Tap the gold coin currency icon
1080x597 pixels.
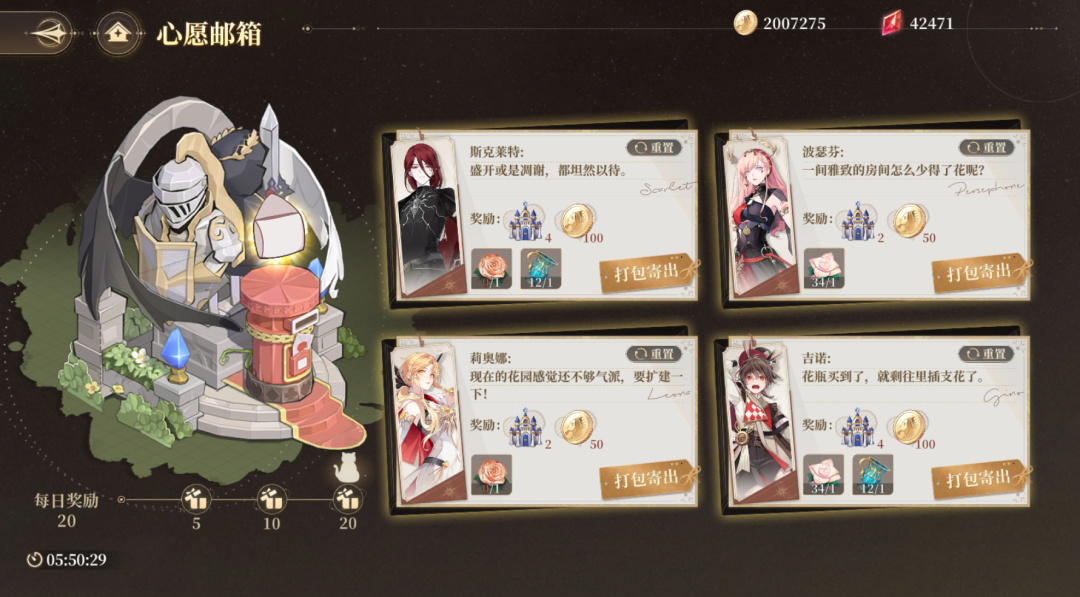pos(745,23)
